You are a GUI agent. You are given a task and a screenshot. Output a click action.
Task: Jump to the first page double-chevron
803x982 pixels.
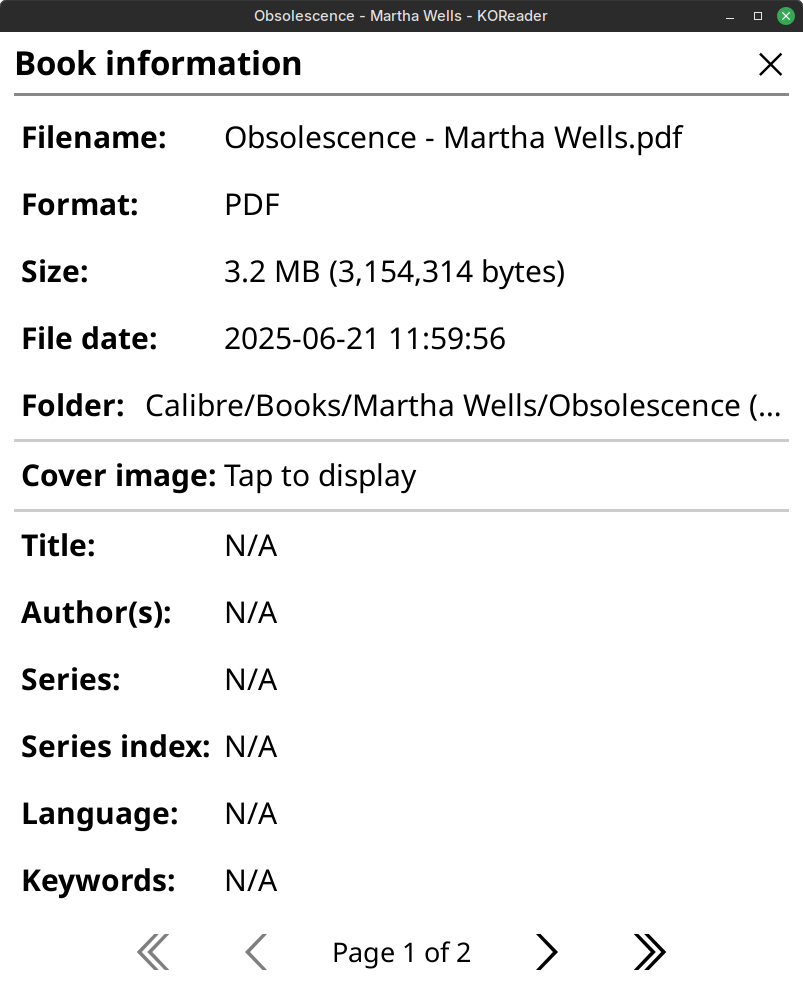coord(153,952)
